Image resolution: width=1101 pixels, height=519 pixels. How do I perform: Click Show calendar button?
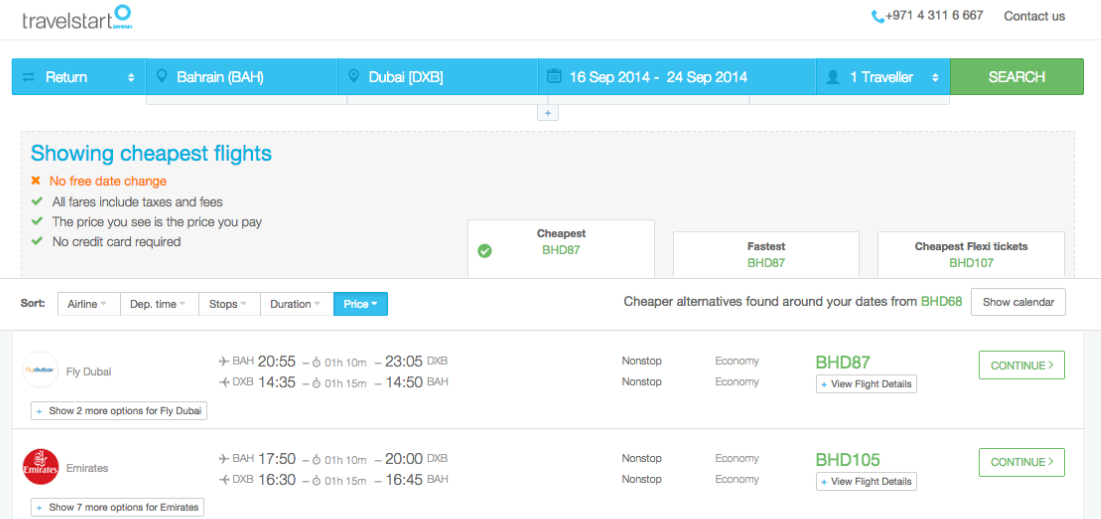coord(1018,302)
